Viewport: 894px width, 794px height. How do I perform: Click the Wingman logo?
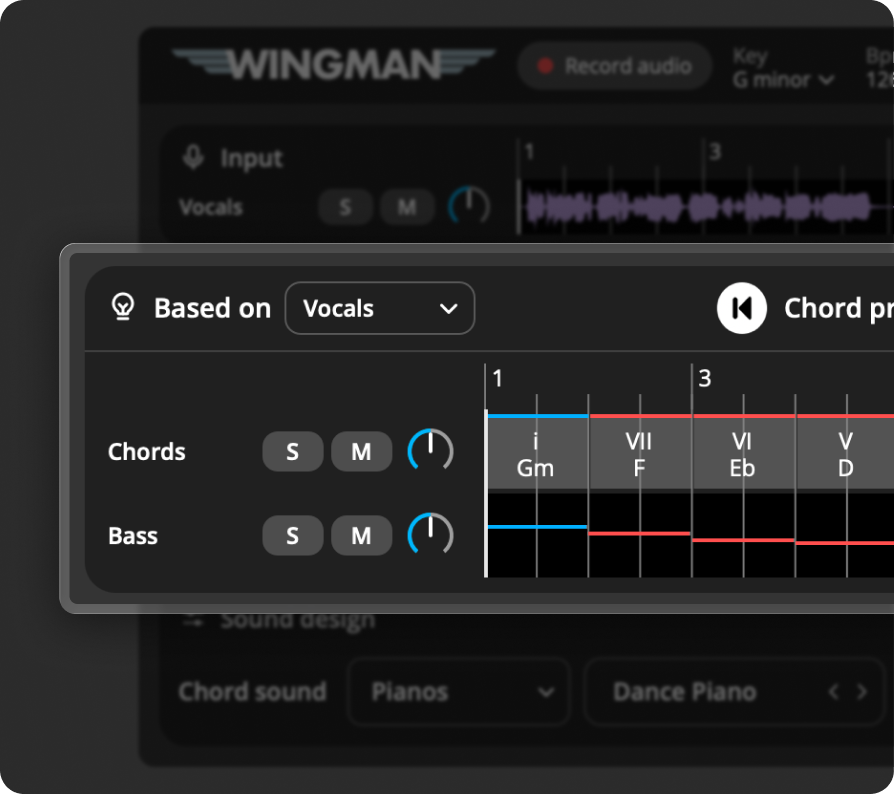coord(334,65)
